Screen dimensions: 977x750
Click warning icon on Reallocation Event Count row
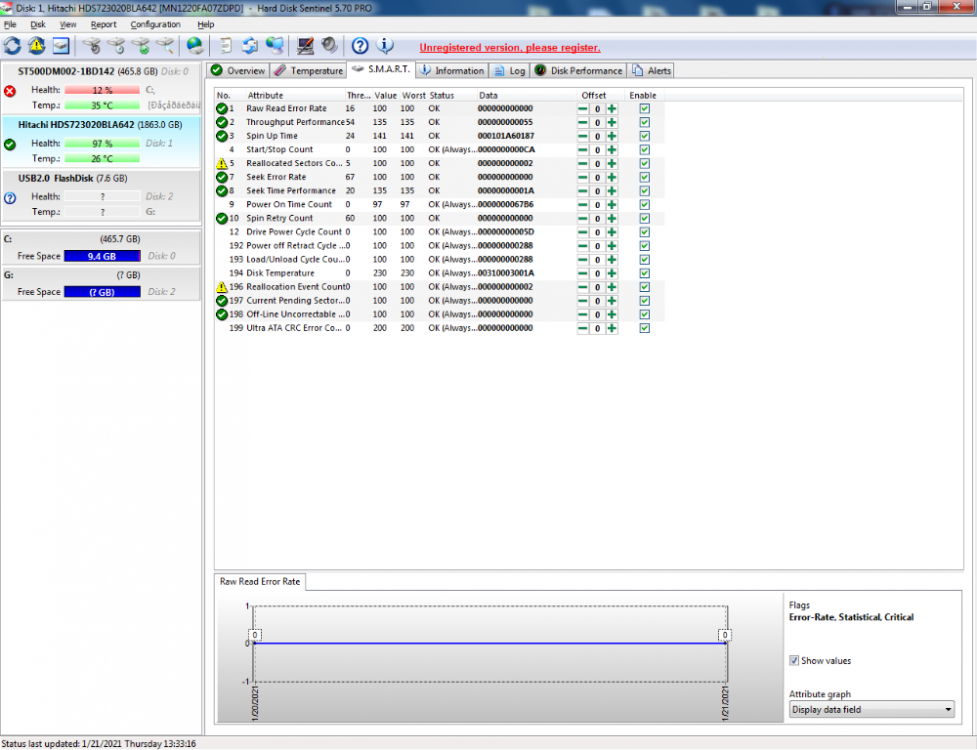(x=221, y=287)
